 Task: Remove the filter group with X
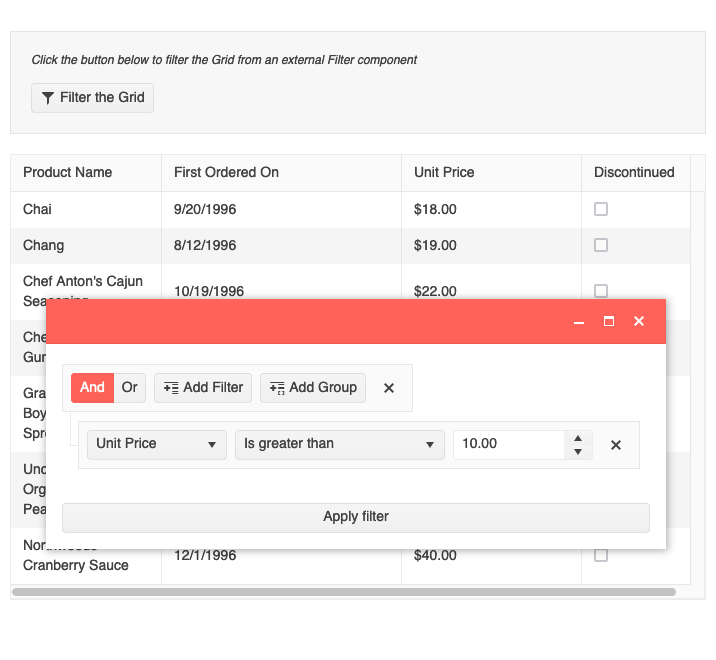[x=389, y=388]
